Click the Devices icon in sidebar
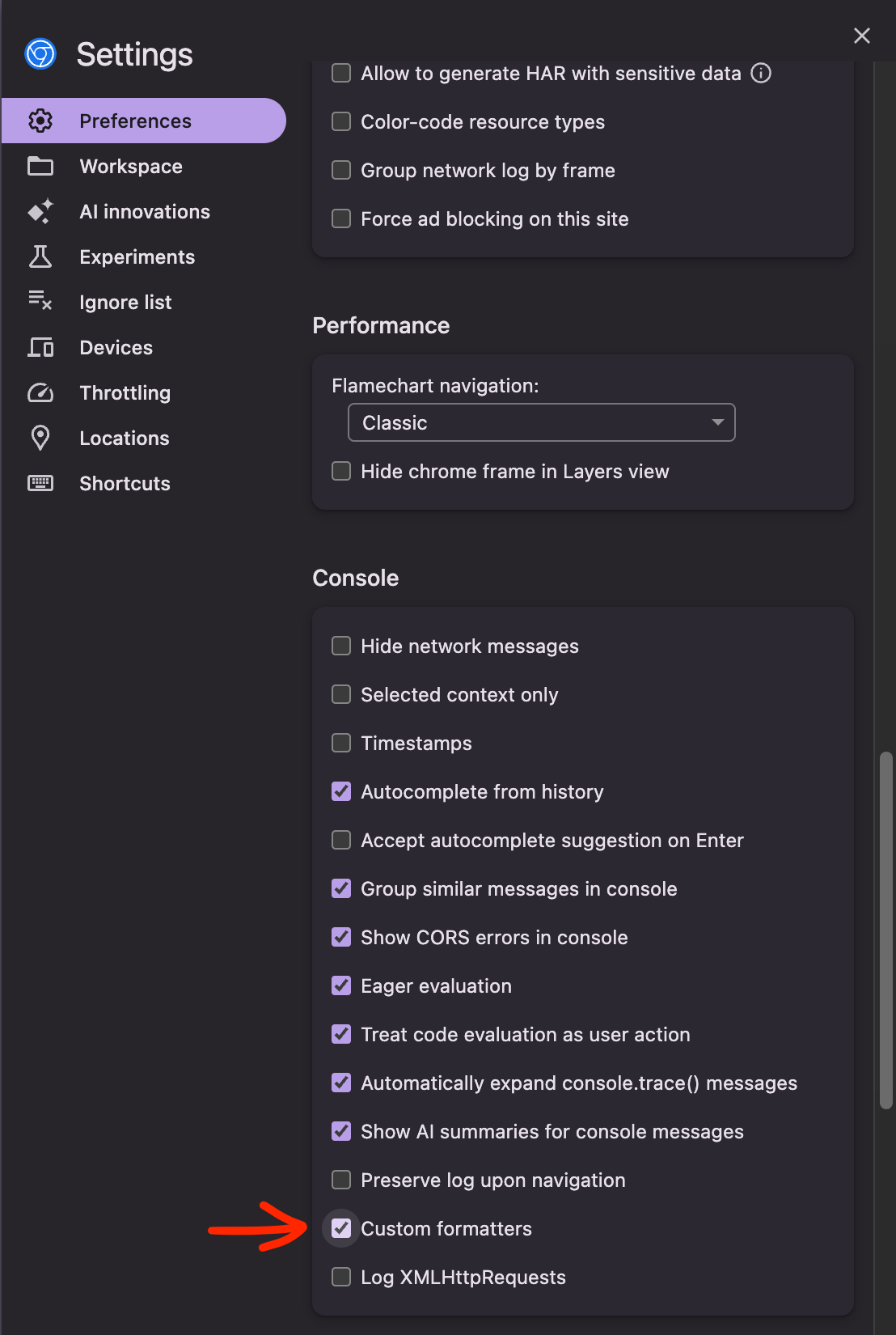Viewport: 896px width, 1335px height. (x=40, y=347)
